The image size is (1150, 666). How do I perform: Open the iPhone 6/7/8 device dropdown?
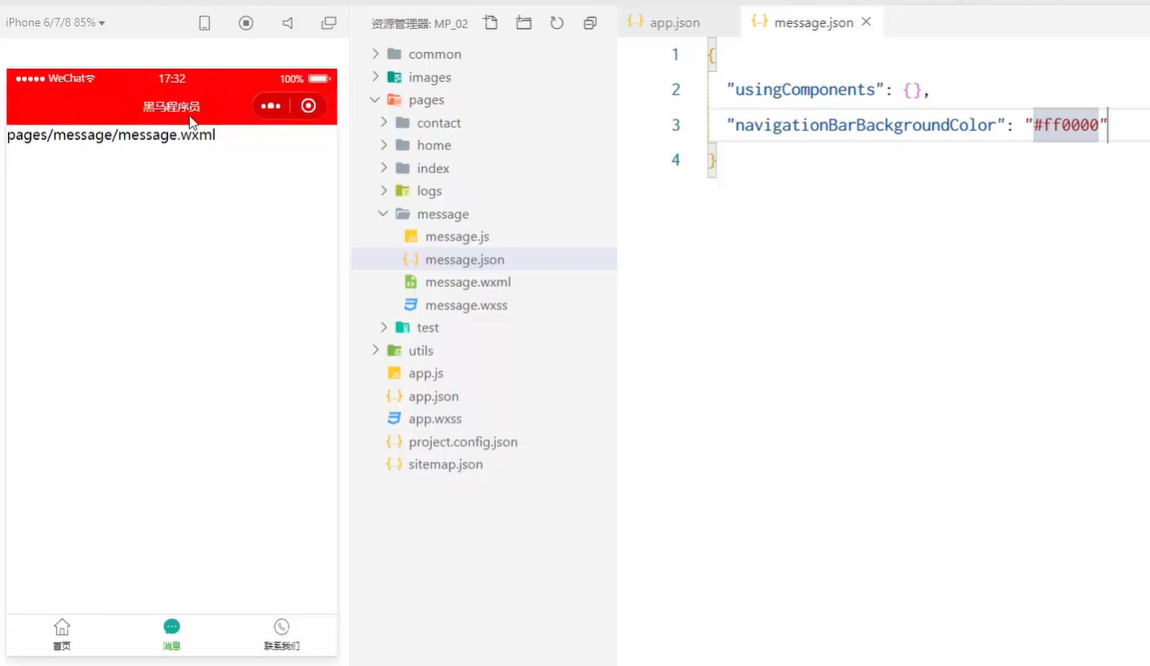pyautogui.click(x=55, y=23)
